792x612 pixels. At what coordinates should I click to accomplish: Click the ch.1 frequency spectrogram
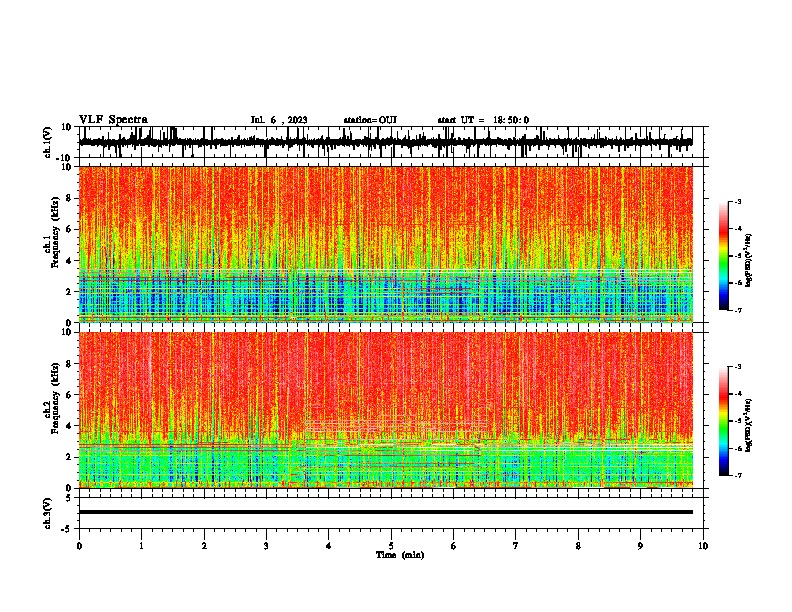pos(385,244)
